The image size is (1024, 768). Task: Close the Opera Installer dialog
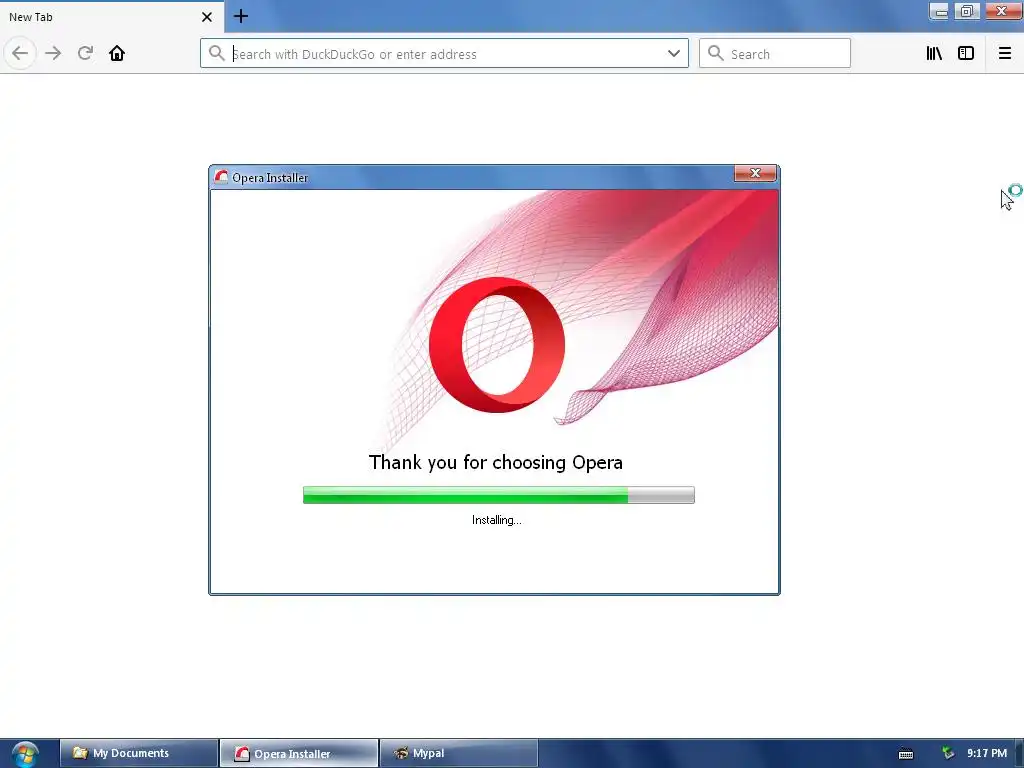[x=755, y=173]
